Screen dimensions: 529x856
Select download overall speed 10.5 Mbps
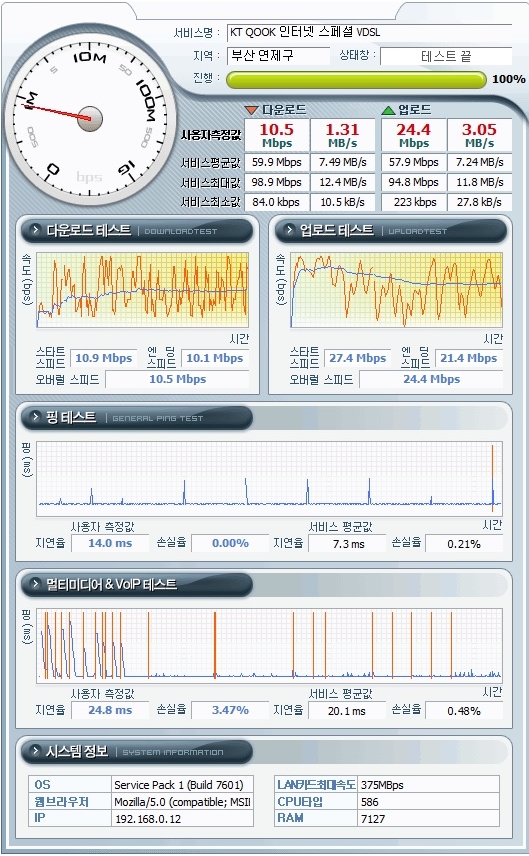[x=177, y=379]
